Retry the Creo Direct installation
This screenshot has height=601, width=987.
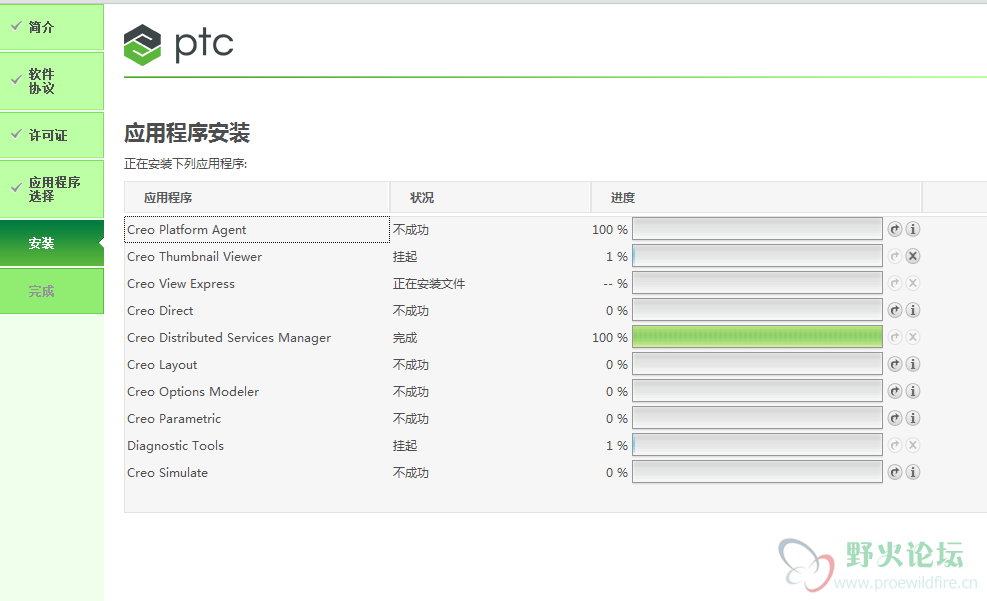pyautogui.click(x=894, y=310)
